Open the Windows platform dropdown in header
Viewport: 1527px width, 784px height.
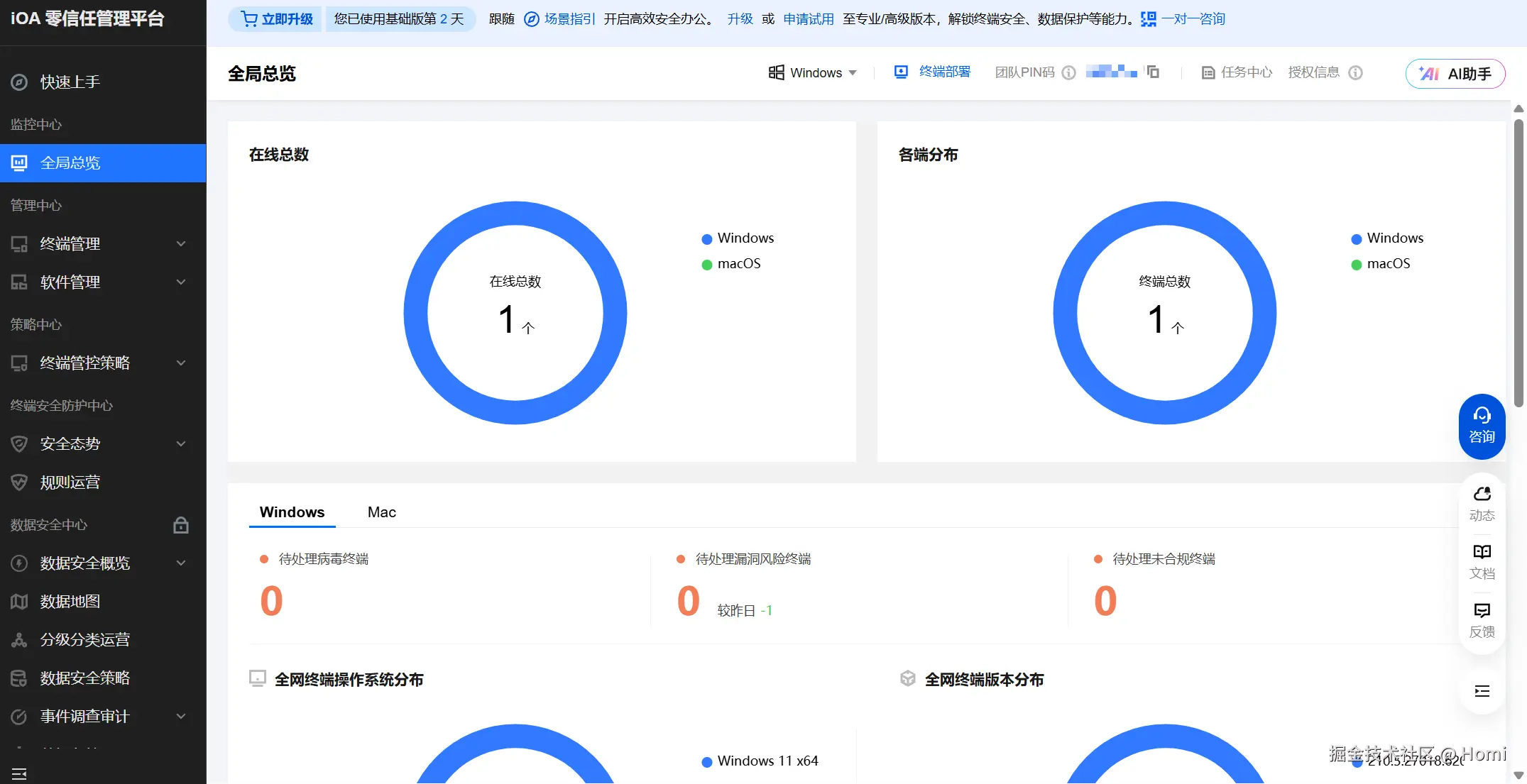point(813,72)
